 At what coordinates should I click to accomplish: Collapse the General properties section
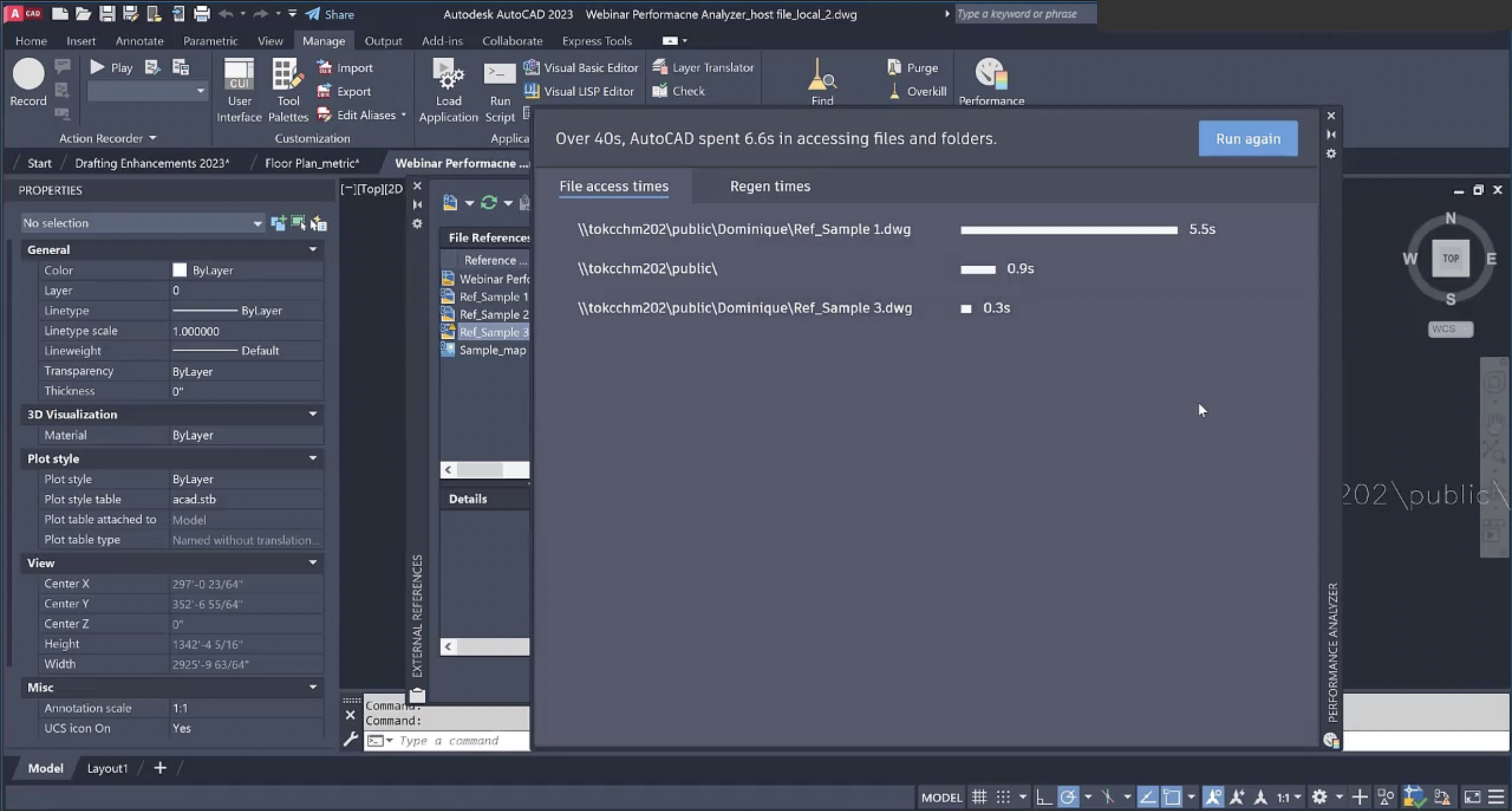click(x=313, y=249)
